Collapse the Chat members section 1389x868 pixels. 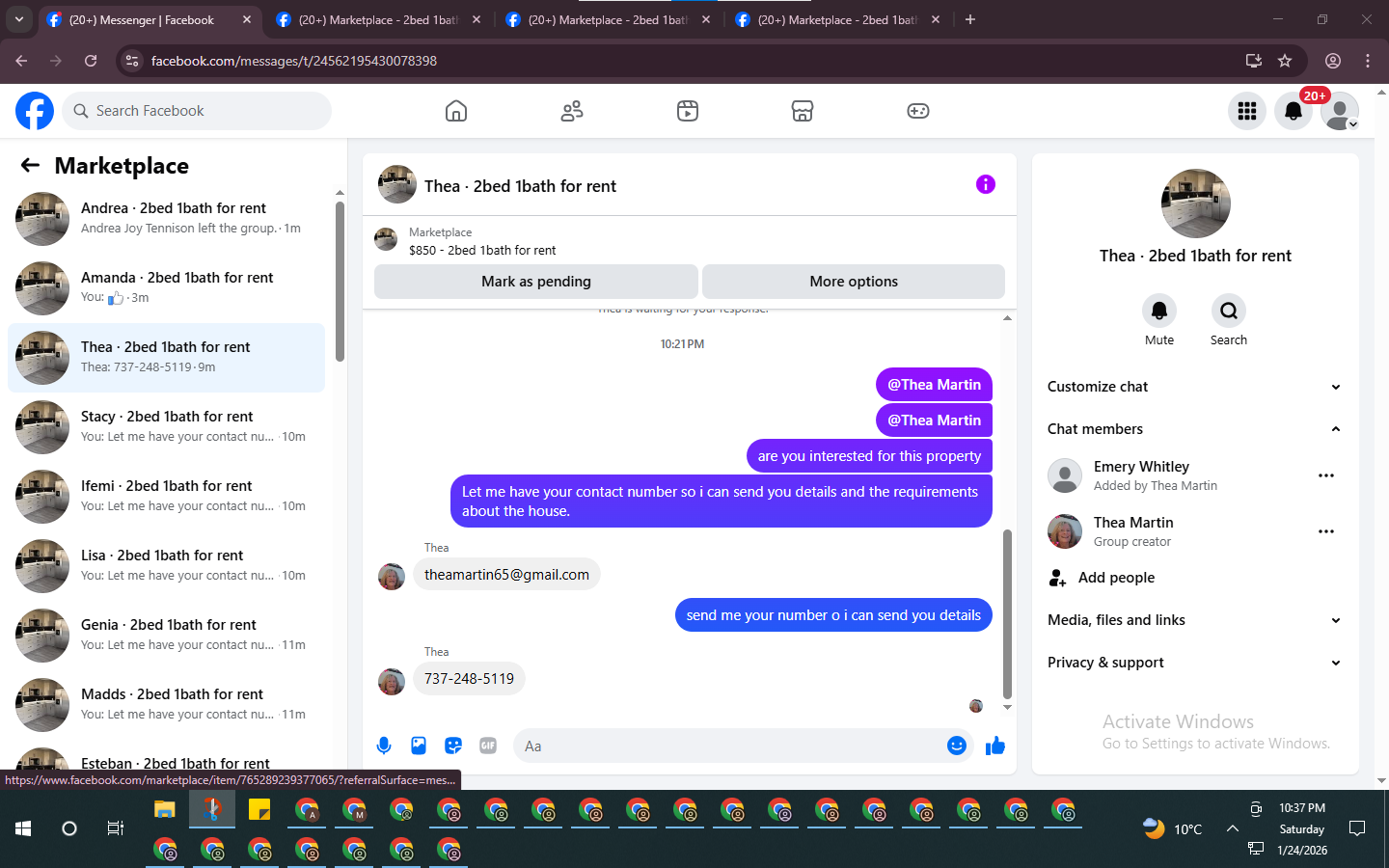pyautogui.click(x=1195, y=429)
